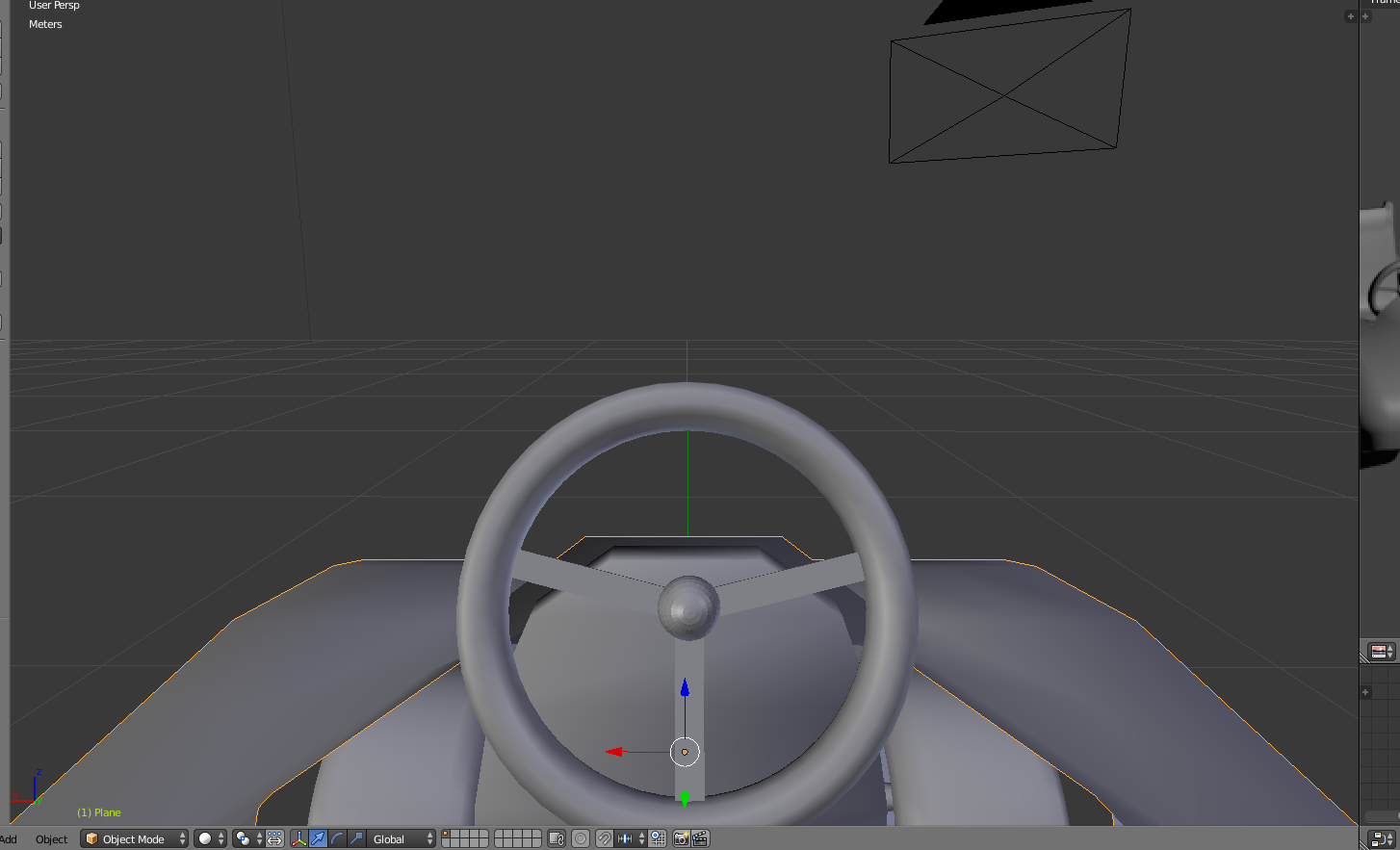This screenshot has width=1400, height=850.
Task: Open the Object Mode dropdown
Action: pos(134,839)
